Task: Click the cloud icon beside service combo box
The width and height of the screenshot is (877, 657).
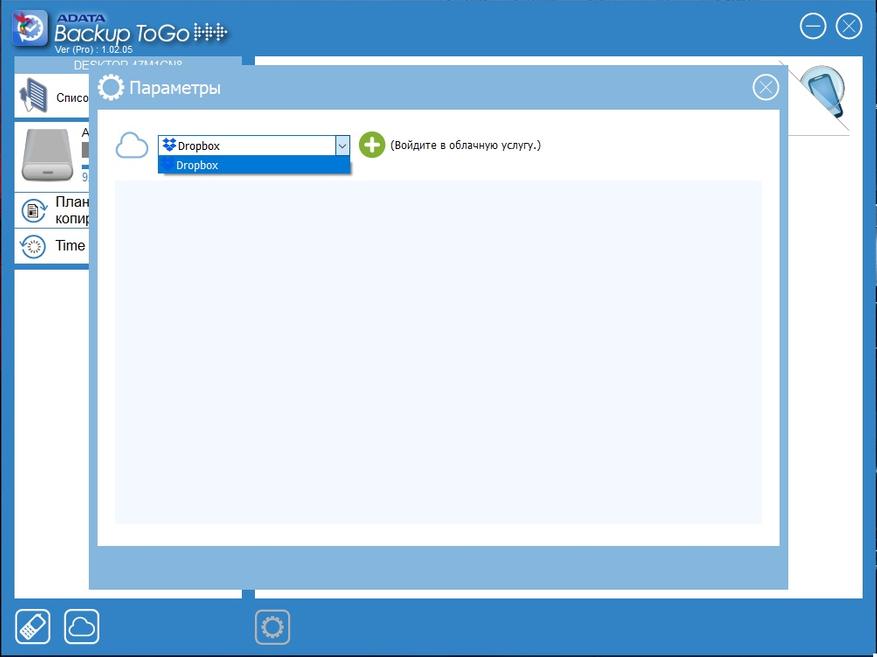Action: (132, 146)
